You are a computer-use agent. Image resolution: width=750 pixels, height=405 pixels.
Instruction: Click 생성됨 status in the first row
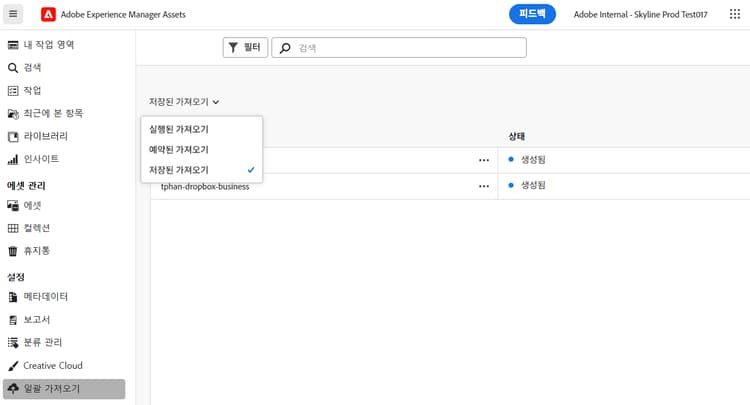pos(533,160)
